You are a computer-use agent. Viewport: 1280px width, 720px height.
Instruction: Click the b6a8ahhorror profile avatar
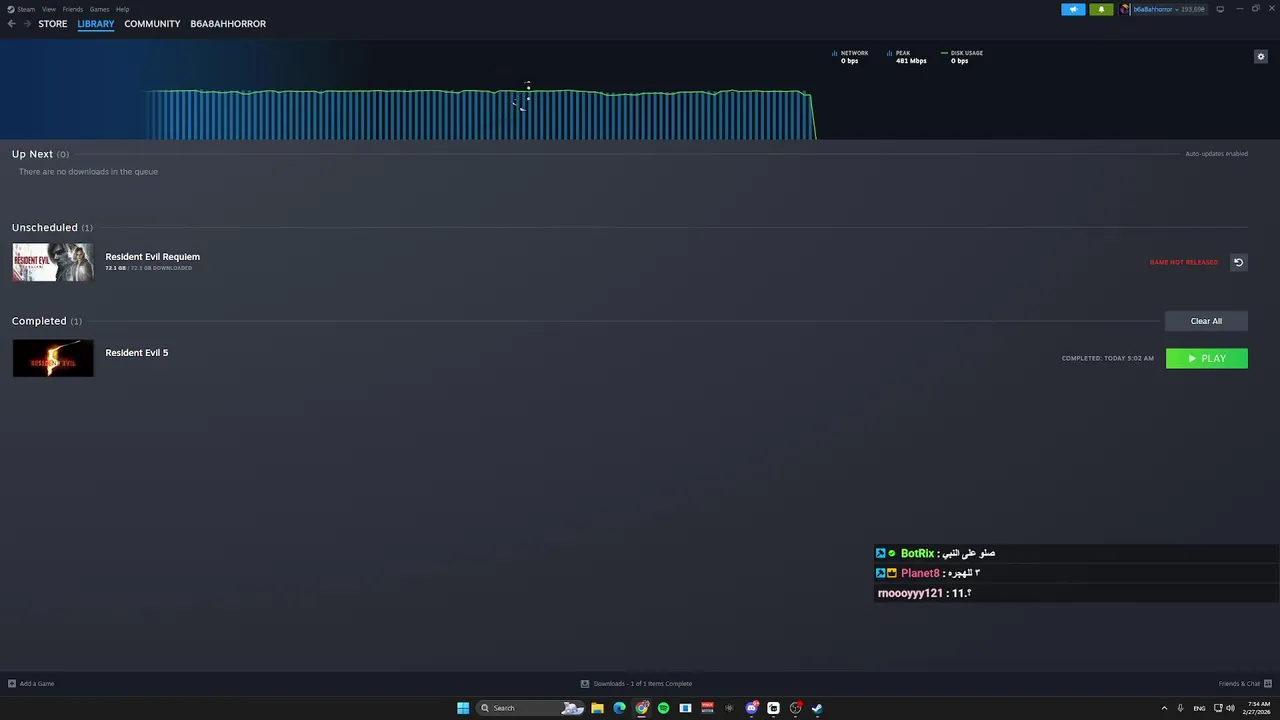[x=1125, y=9]
